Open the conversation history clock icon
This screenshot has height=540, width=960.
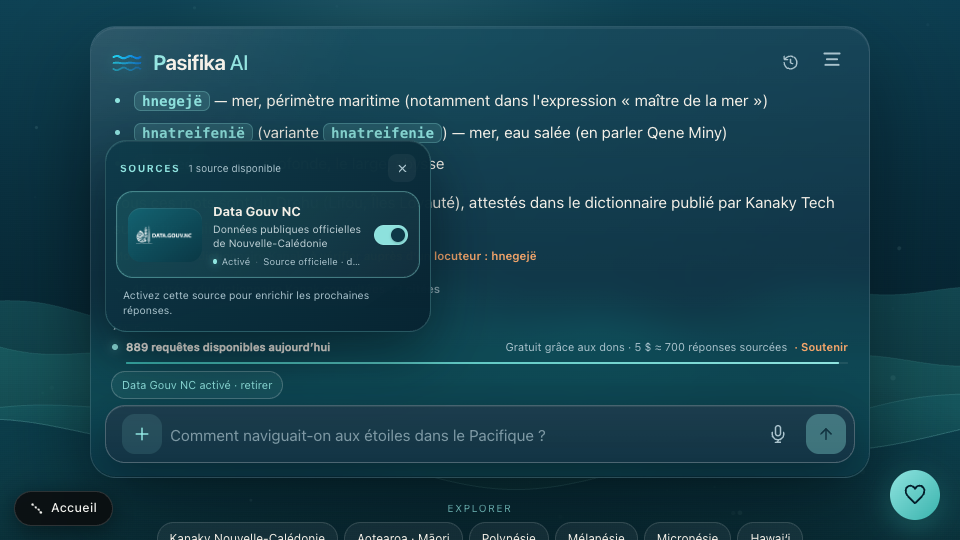pyautogui.click(x=790, y=62)
